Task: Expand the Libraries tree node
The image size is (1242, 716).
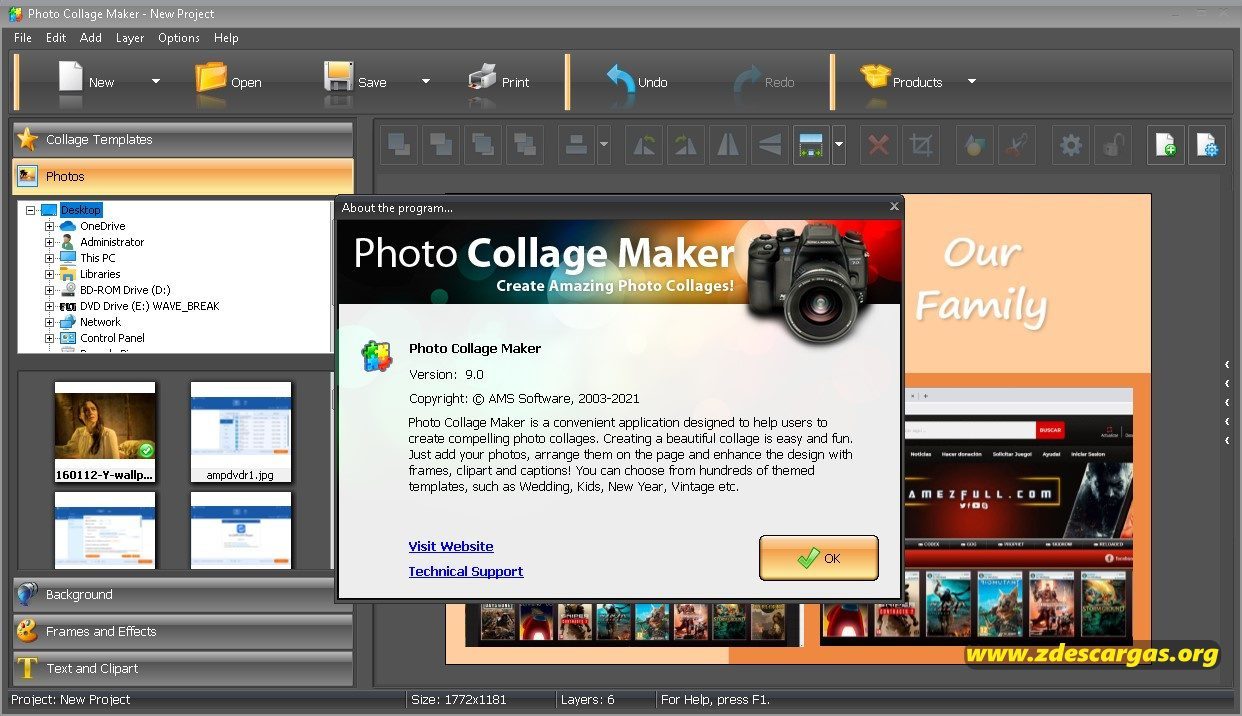Action: tap(49, 274)
